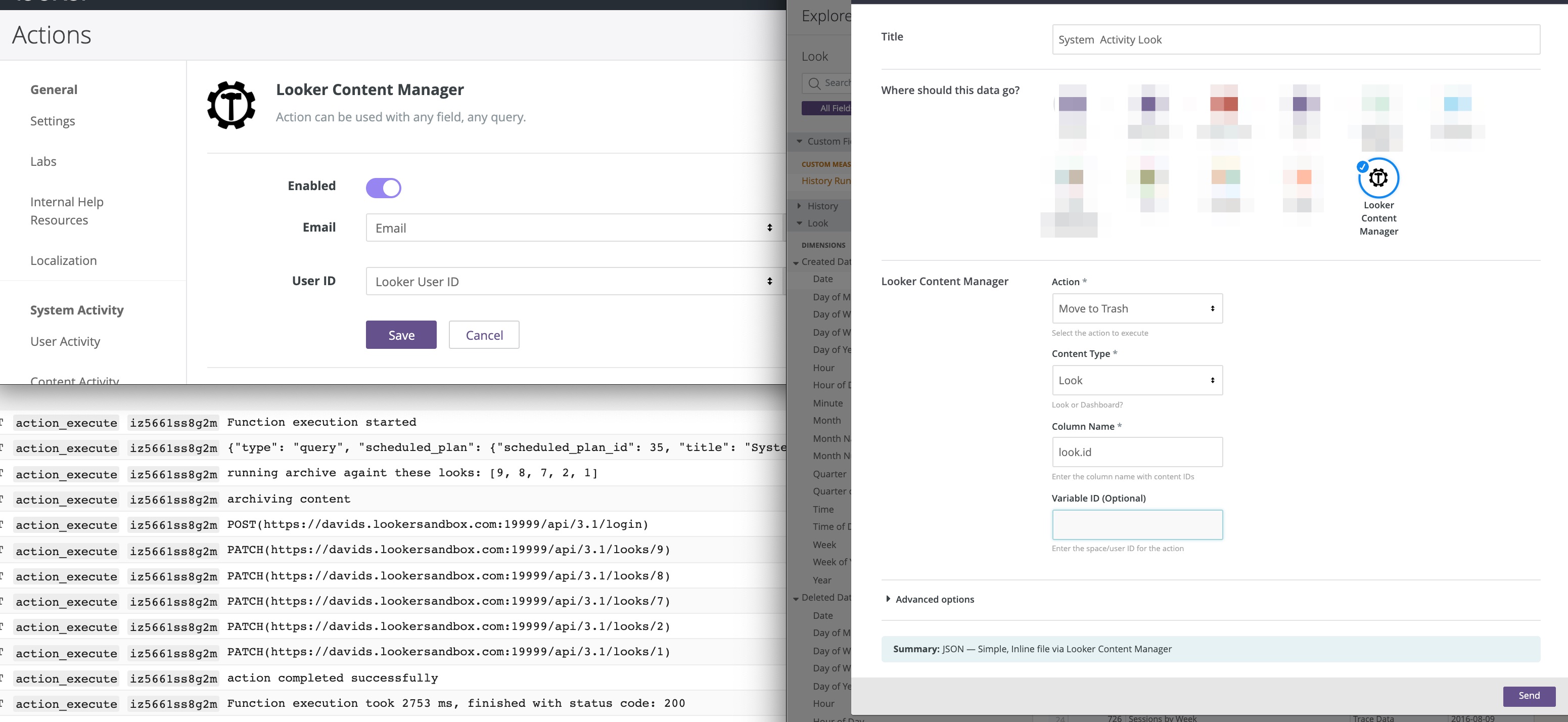Image resolution: width=1568 pixels, height=722 pixels.
Task: Select the Email dropdown field
Action: coord(572,228)
